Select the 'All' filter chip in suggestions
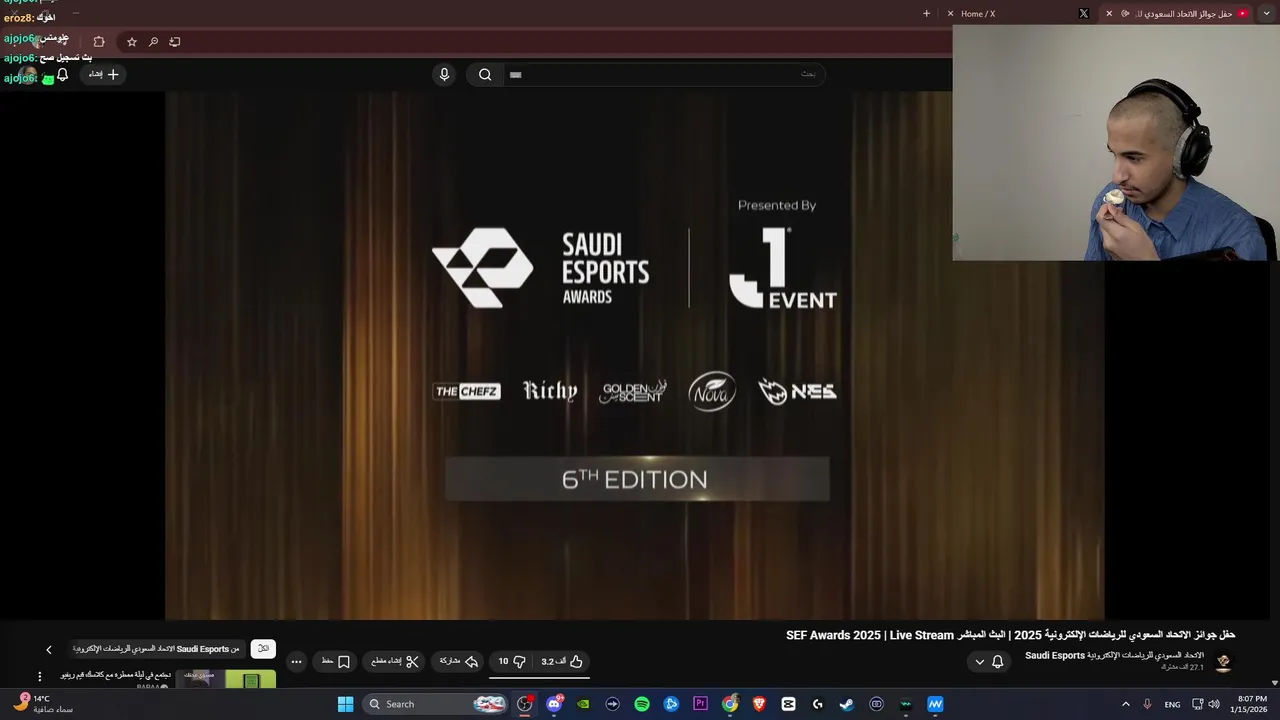The image size is (1280, 720). point(263,648)
